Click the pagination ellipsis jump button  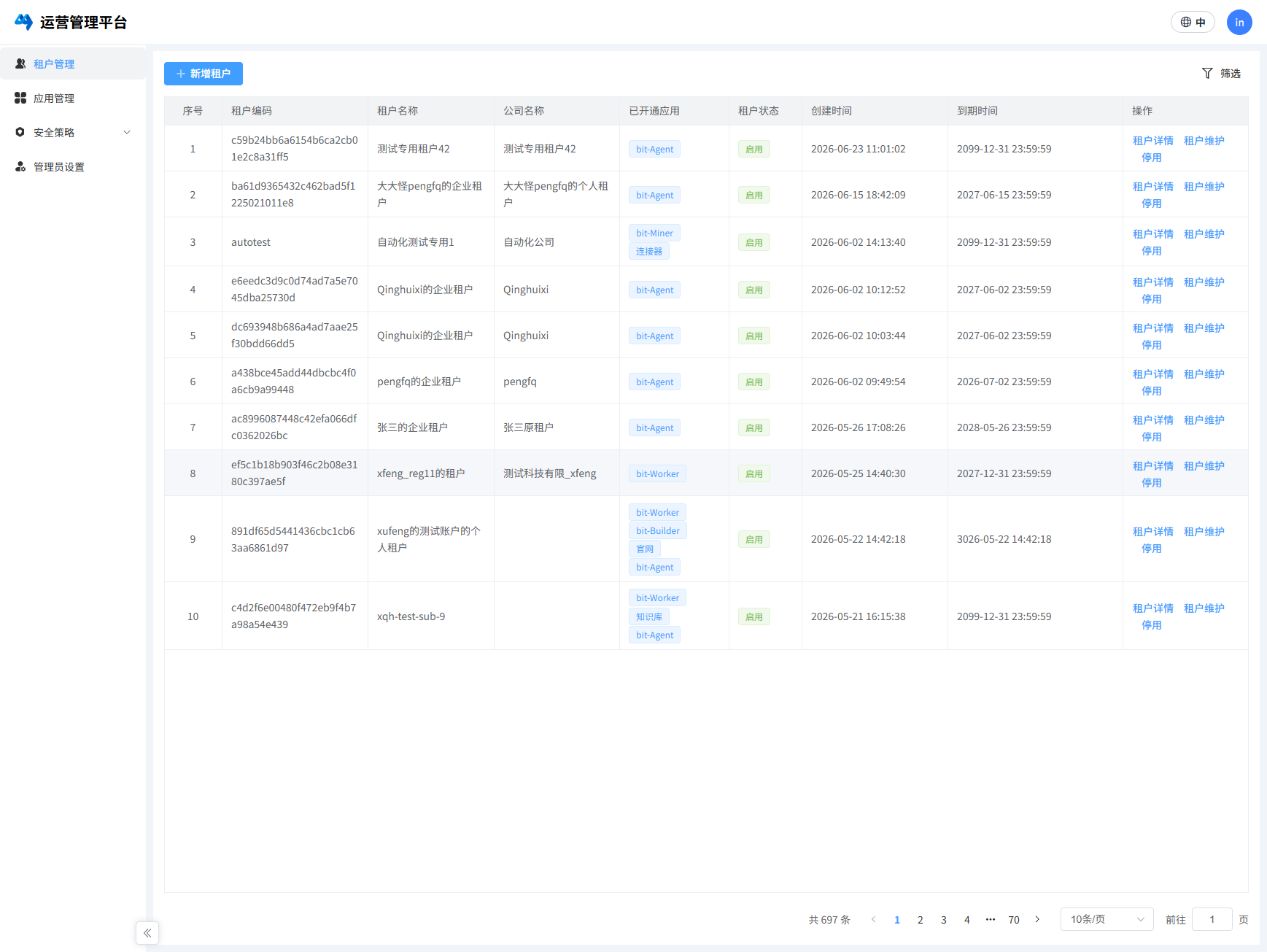tap(991, 919)
